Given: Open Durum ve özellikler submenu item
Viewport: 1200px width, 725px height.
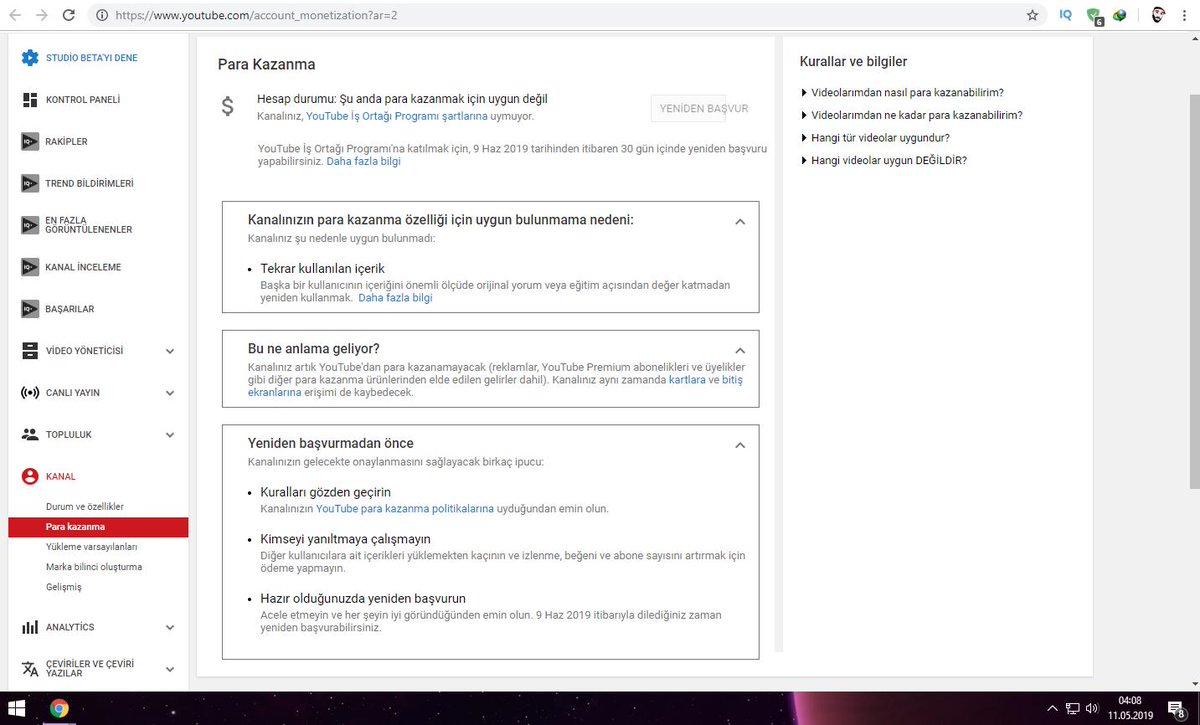Looking at the screenshot, I should [85, 507].
